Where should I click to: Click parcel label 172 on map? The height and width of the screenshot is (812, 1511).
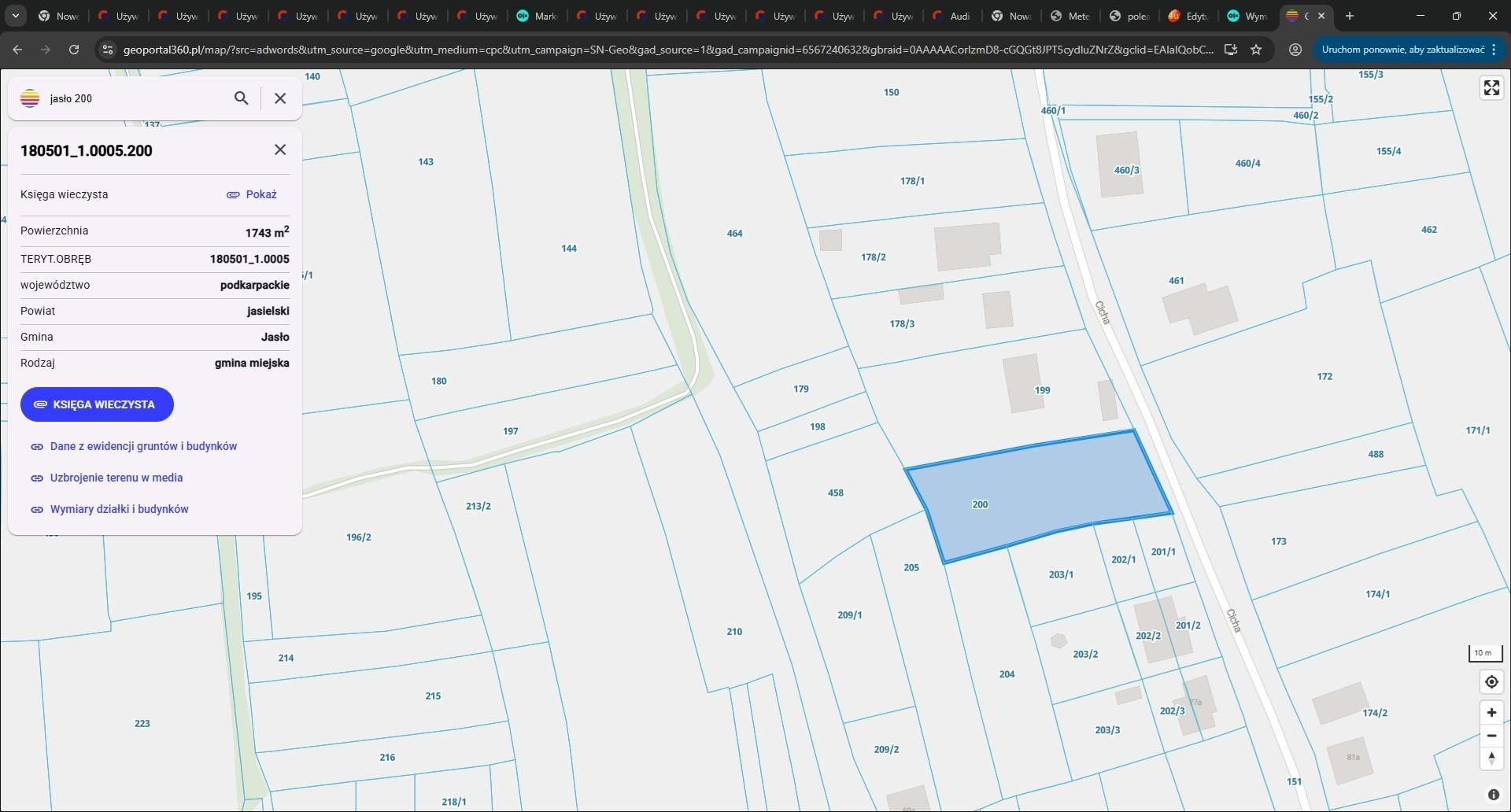coord(1324,377)
